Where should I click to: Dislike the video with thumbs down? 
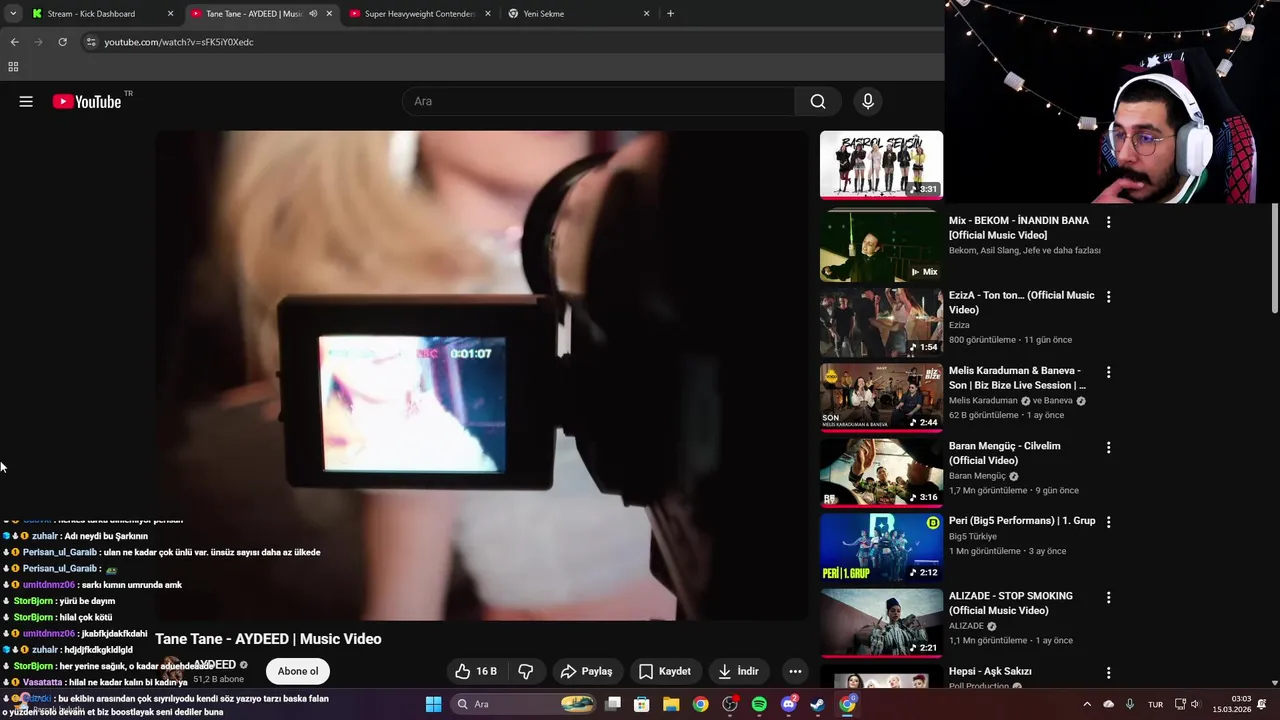click(526, 671)
